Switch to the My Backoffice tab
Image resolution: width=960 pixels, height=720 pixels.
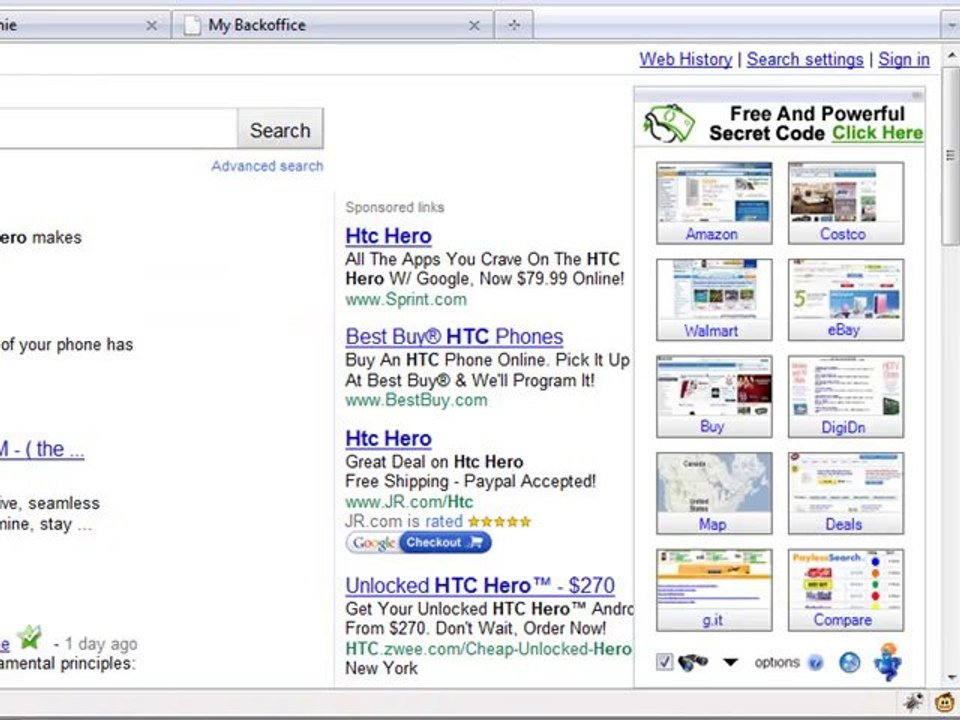coord(332,25)
